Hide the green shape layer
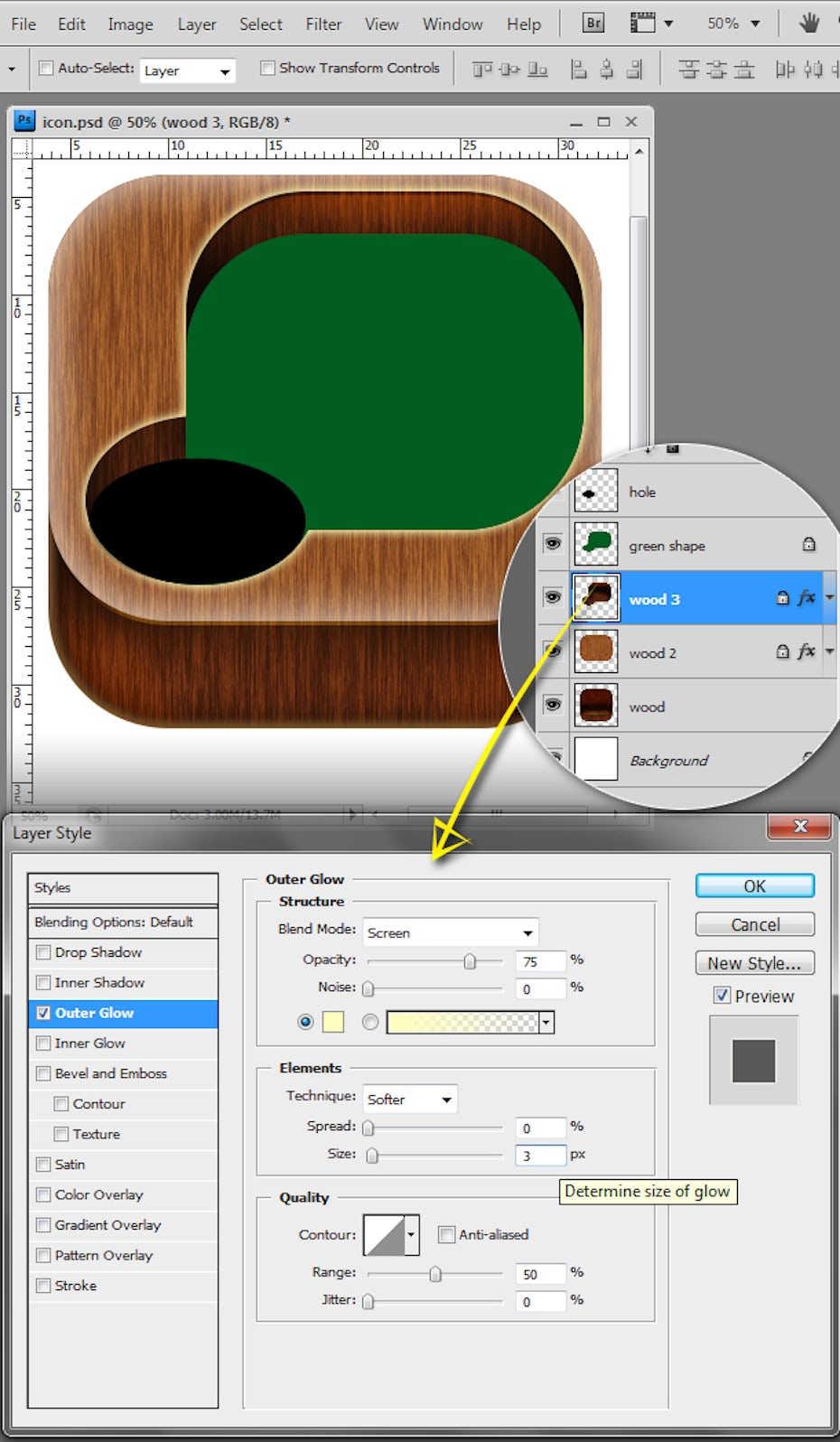Screen dimensions: 840x1442 coord(553,544)
